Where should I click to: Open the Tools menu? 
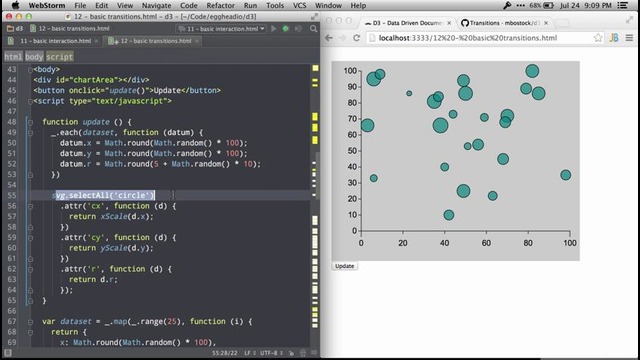[275, 5]
